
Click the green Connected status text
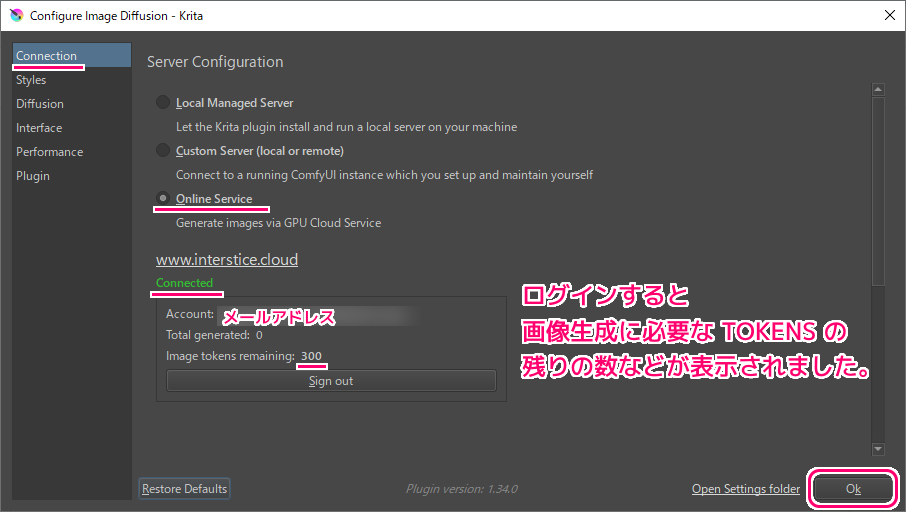pos(184,283)
